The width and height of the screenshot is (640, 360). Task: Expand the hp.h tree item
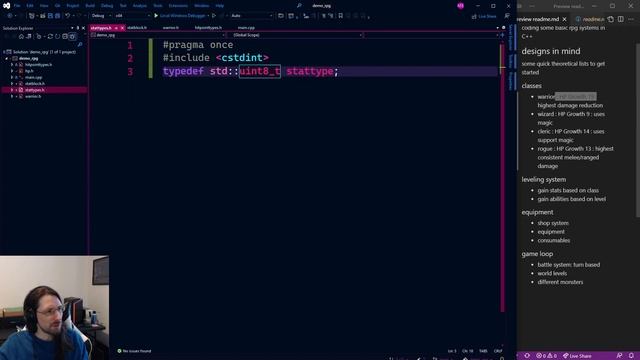point(12,71)
